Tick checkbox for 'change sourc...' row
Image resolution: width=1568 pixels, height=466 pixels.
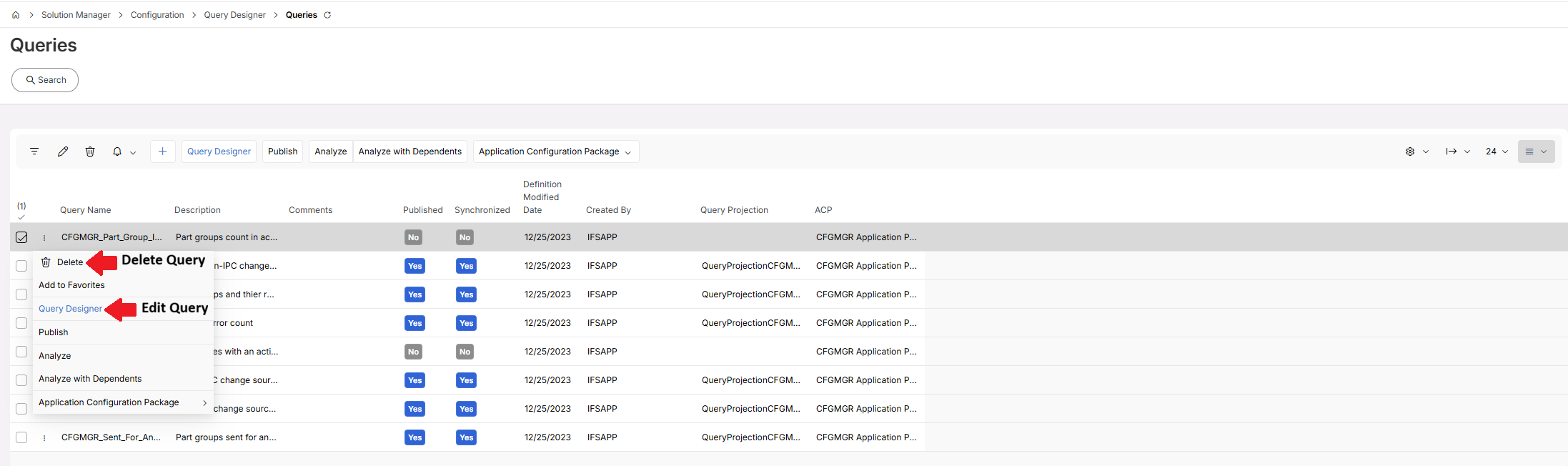pos(21,409)
